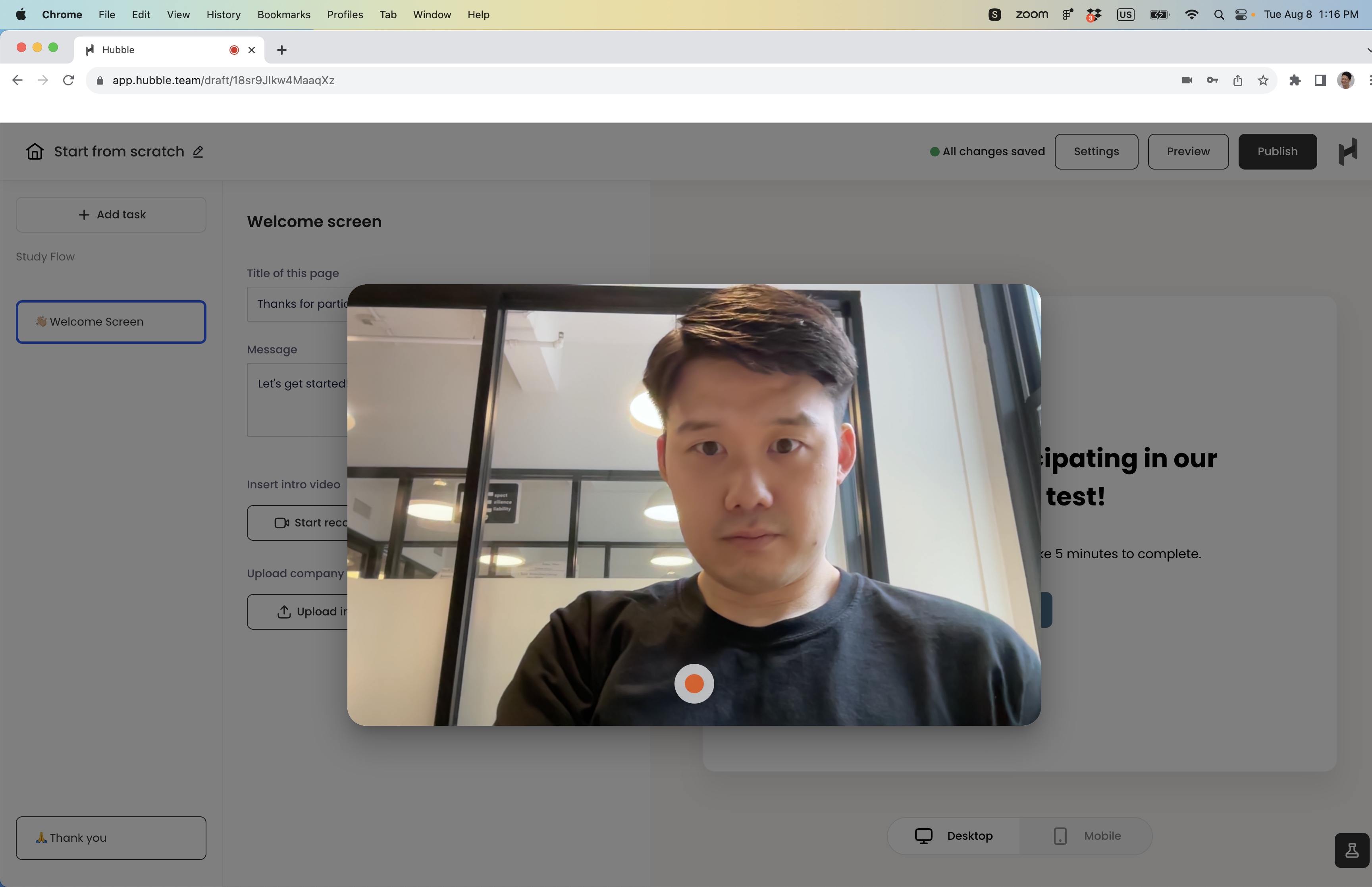Open the History menu
1372x887 pixels.
224,14
